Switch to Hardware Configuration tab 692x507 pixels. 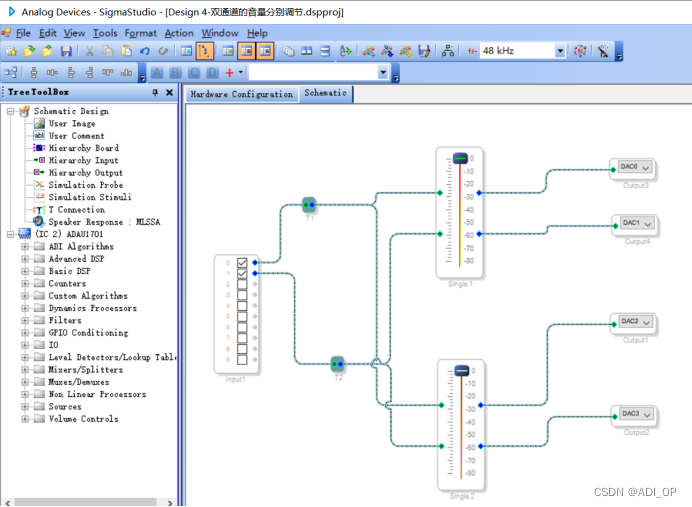pyautogui.click(x=241, y=94)
